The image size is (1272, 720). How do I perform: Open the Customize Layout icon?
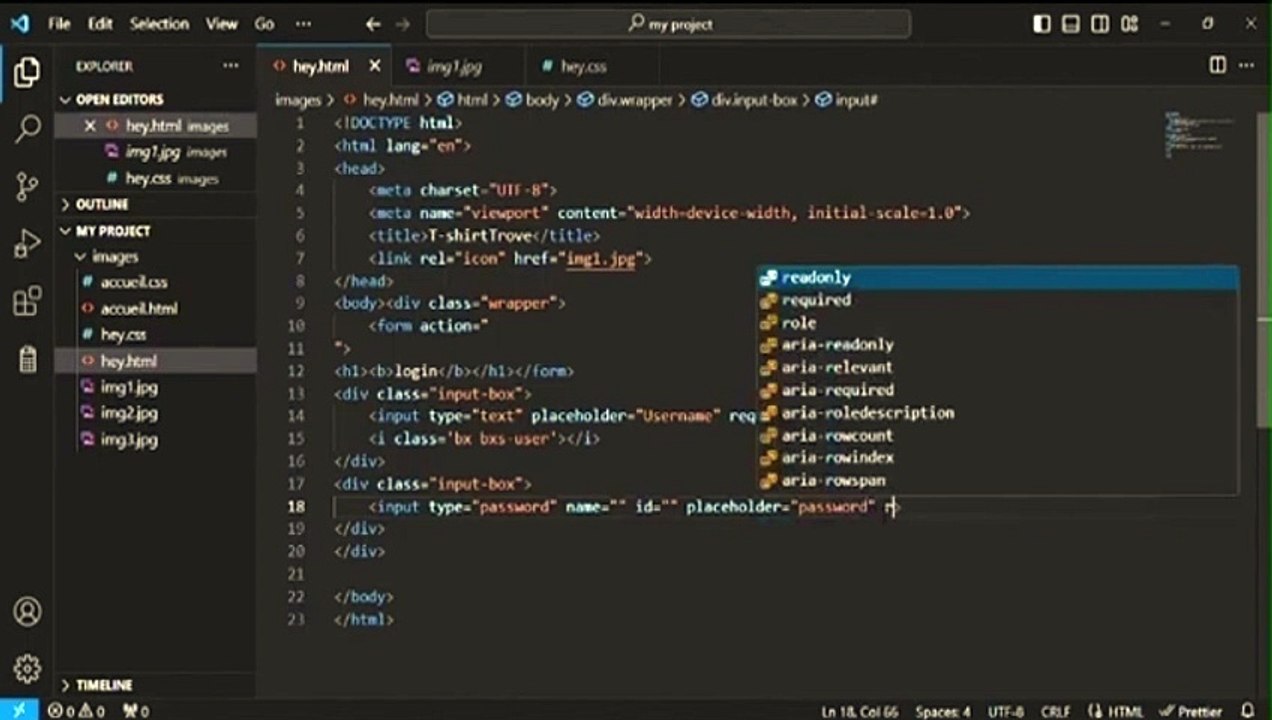click(1130, 24)
